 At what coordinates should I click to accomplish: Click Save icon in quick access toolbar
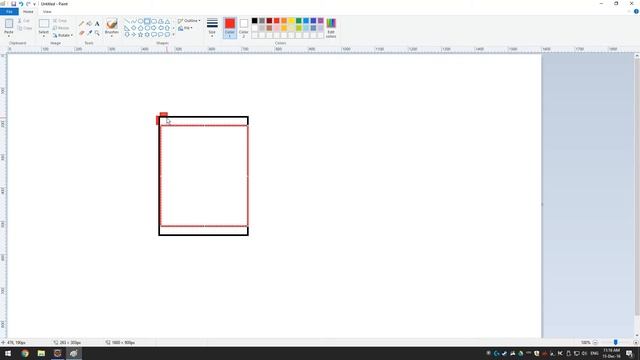[13, 4]
